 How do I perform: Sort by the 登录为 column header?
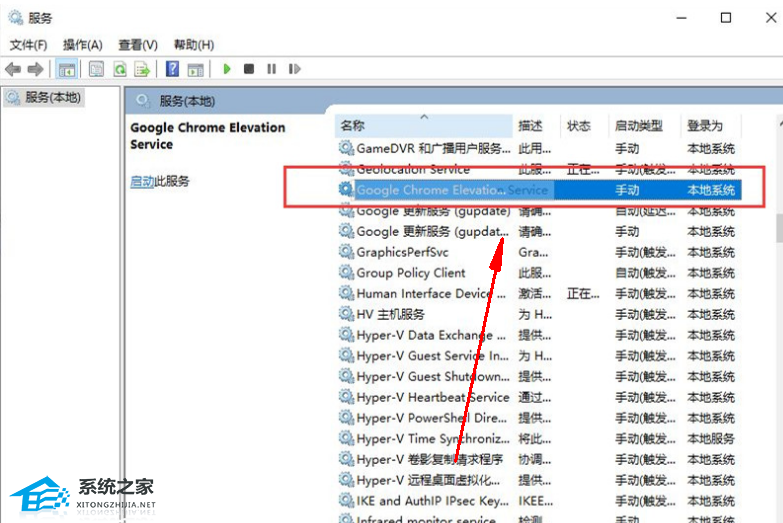pyautogui.click(x=711, y=126)
